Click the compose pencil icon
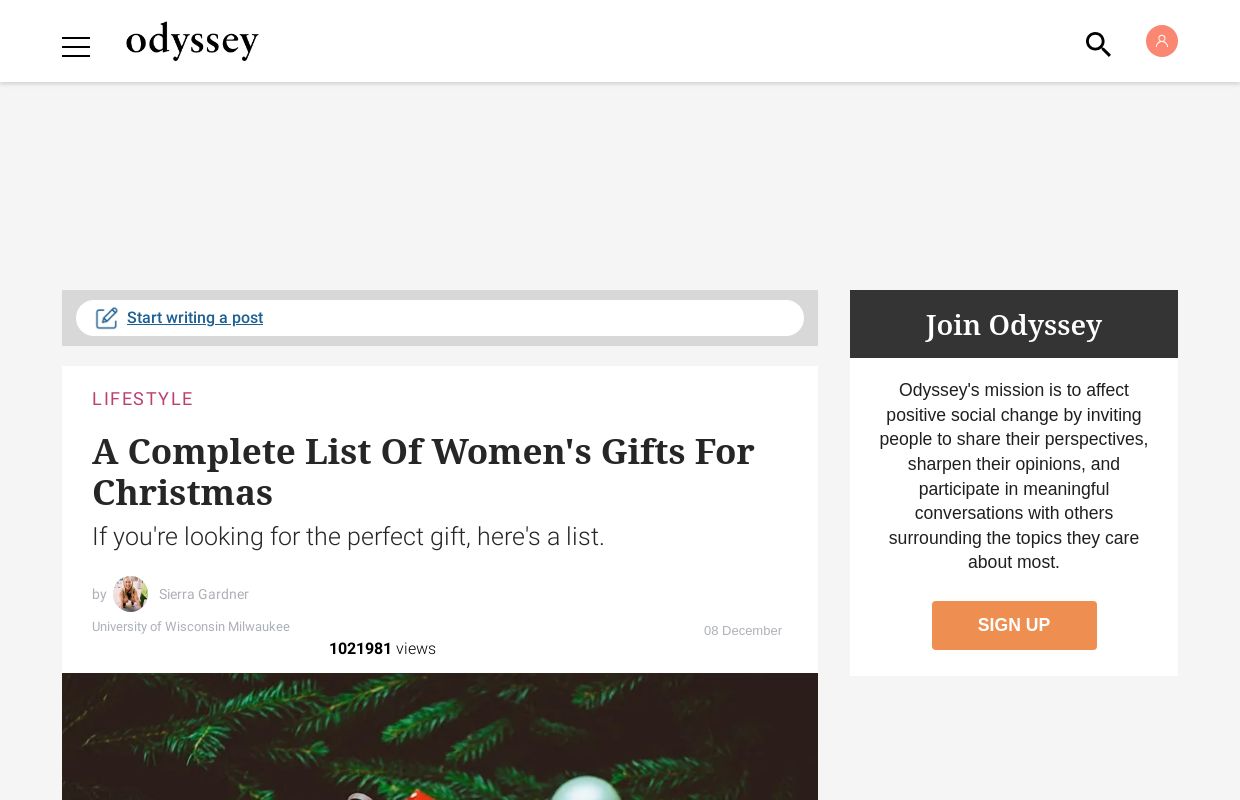Screen dimensions: 1240x800 click(107, 318)
